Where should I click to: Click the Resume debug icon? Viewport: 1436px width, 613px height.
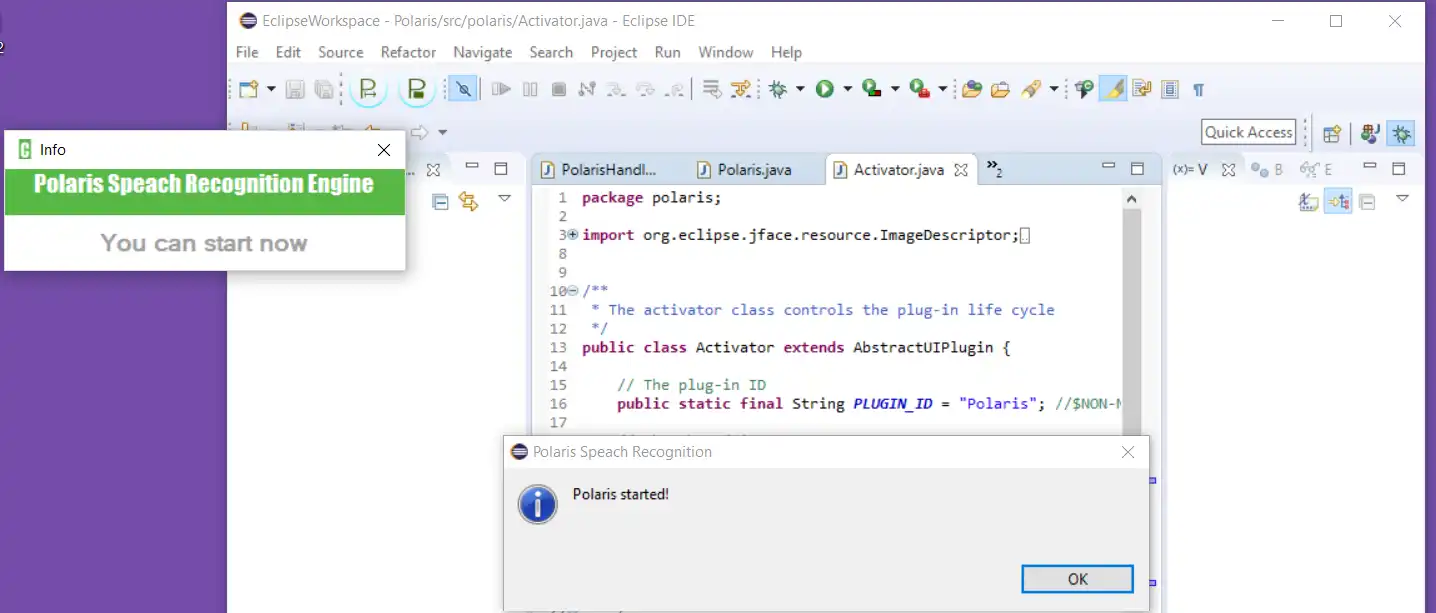[x=501, y=89]
